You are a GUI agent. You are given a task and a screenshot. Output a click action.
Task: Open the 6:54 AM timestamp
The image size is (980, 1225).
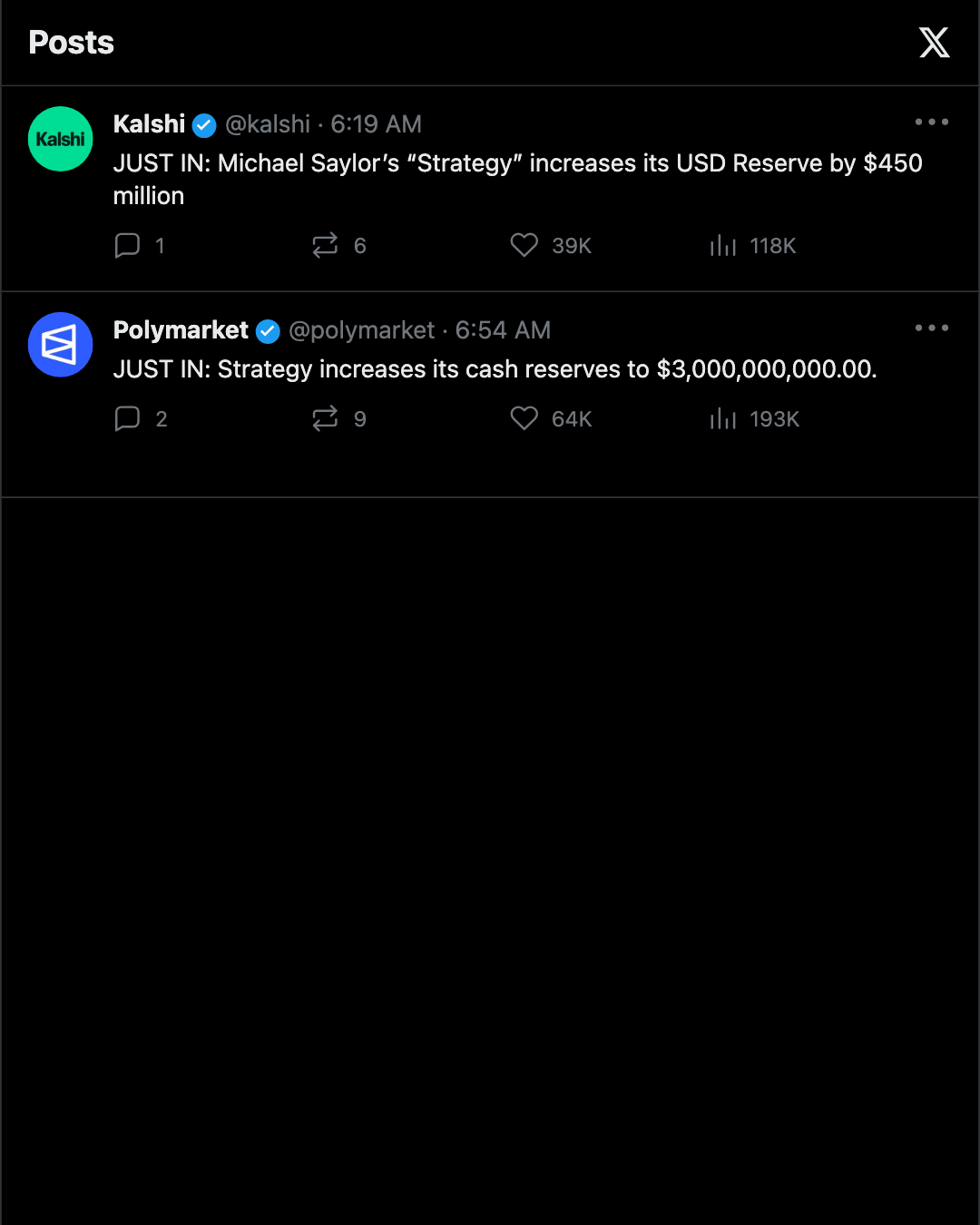503,330
